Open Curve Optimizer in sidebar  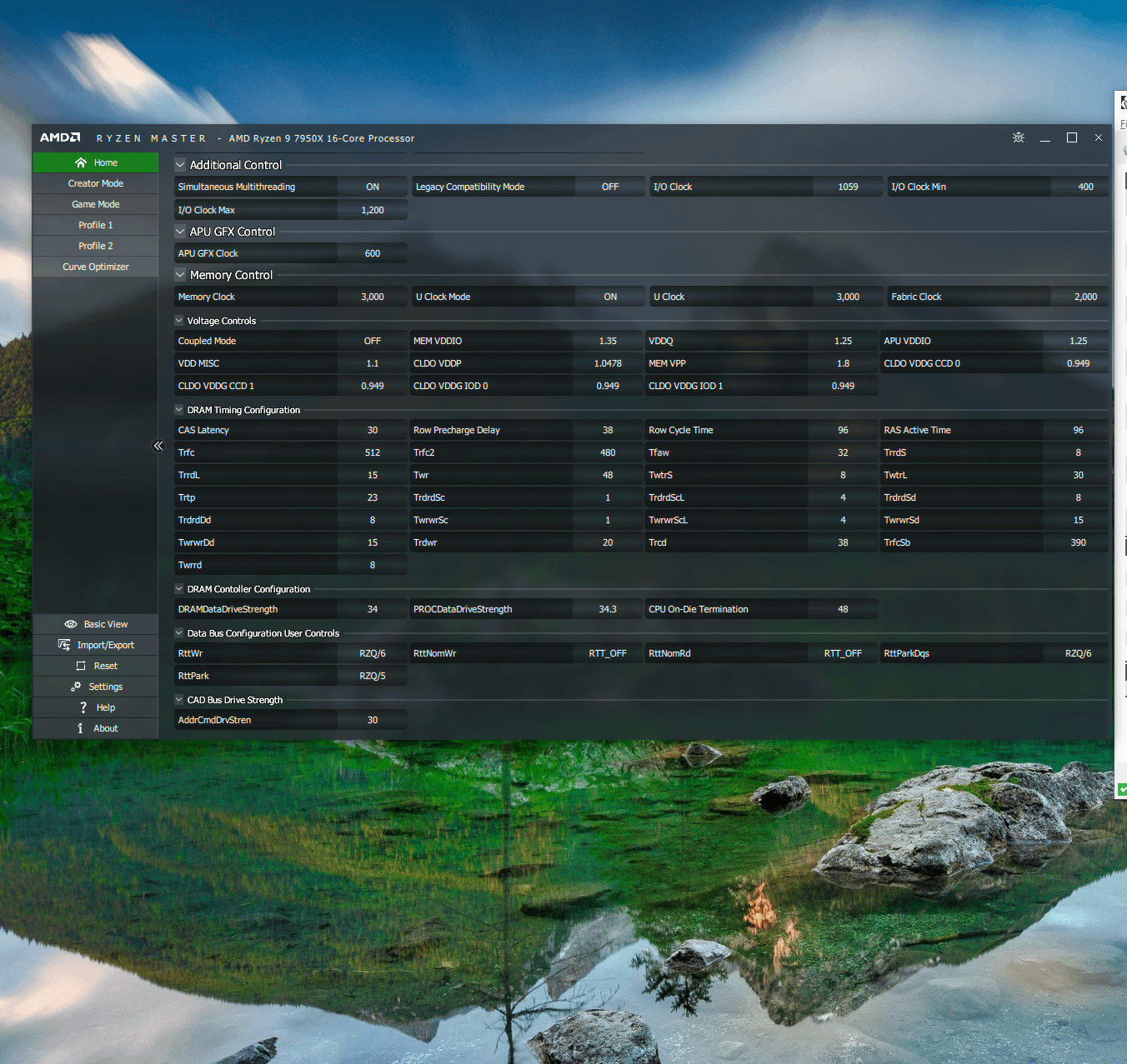(x=96, y=267)
